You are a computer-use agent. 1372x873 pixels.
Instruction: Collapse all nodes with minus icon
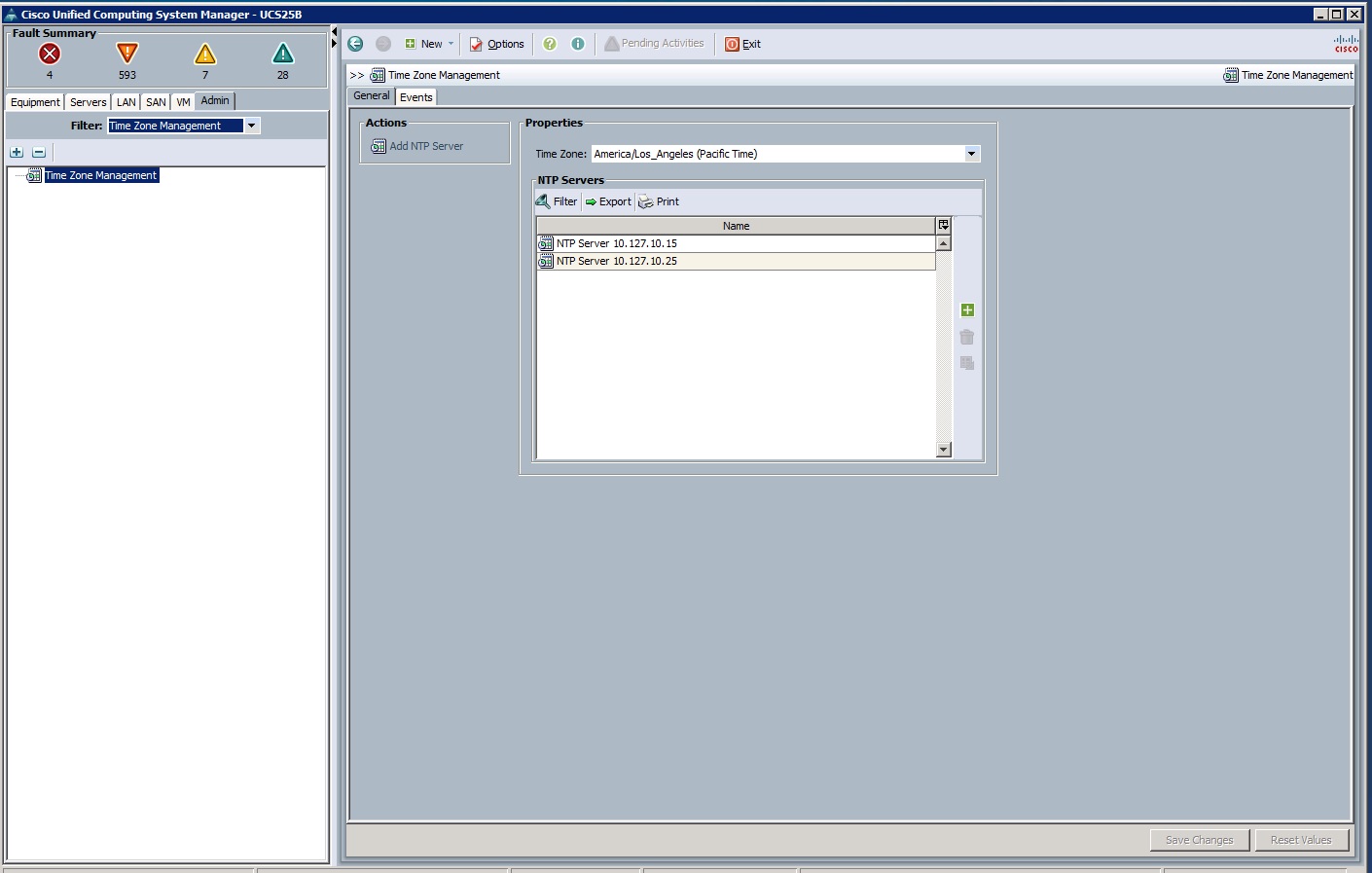tap(39, 152)
